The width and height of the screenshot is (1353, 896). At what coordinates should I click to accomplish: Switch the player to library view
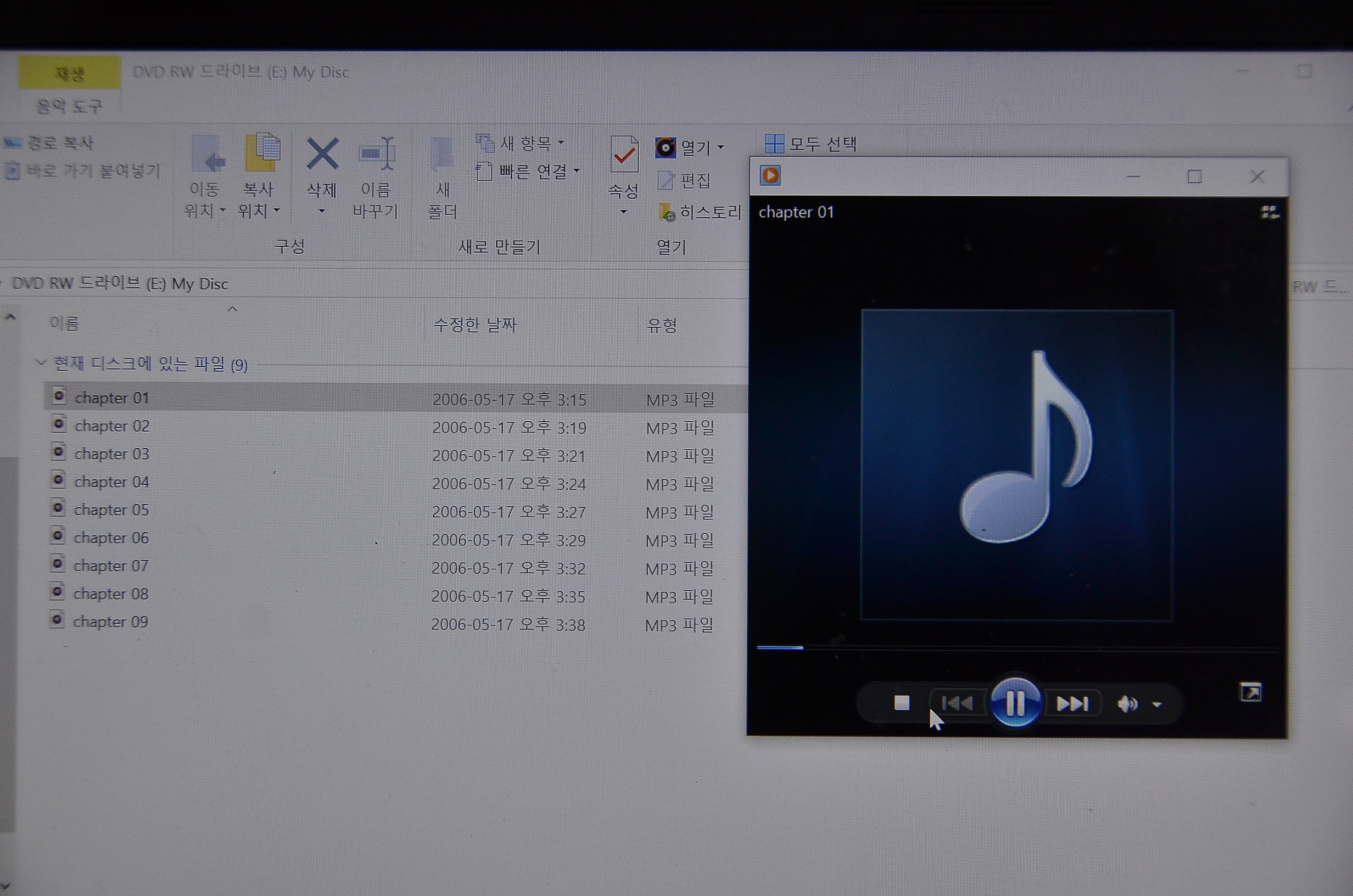(x=1270, y=212)
